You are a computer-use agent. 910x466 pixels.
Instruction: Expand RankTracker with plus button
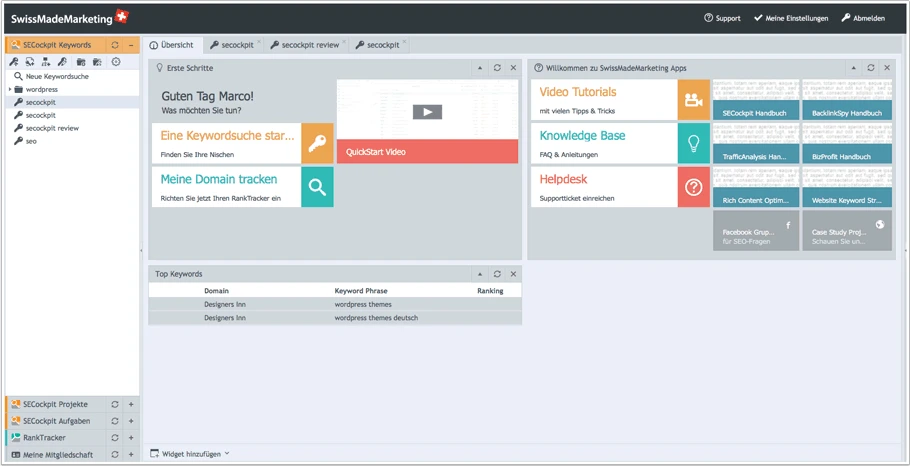(x=131, y=438)
